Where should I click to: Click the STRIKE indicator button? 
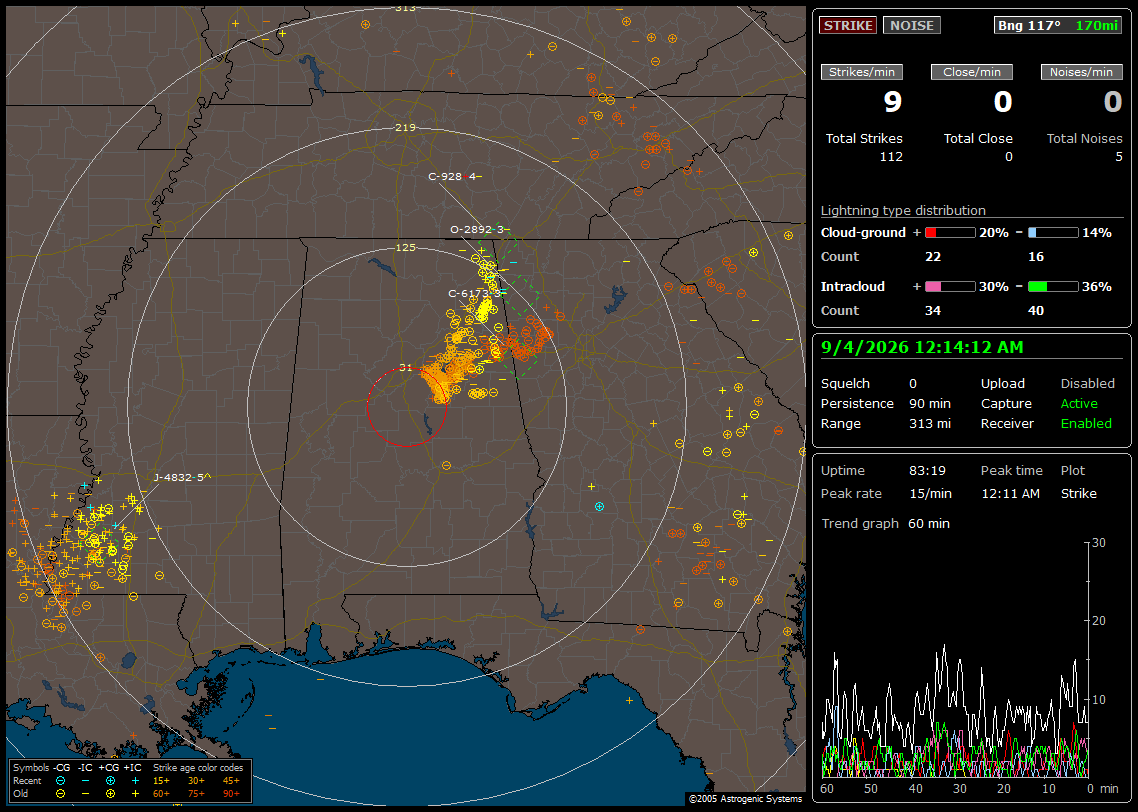click(848, 25)
